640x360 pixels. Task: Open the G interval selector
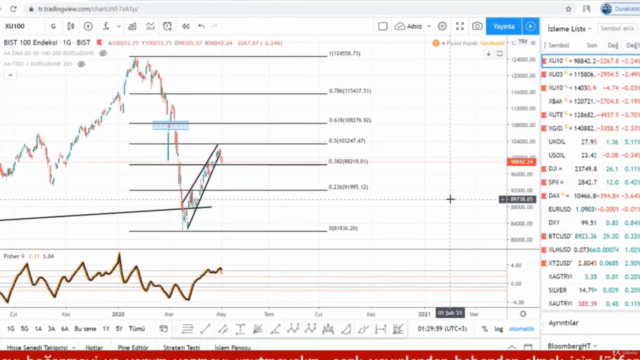(53, 26)
